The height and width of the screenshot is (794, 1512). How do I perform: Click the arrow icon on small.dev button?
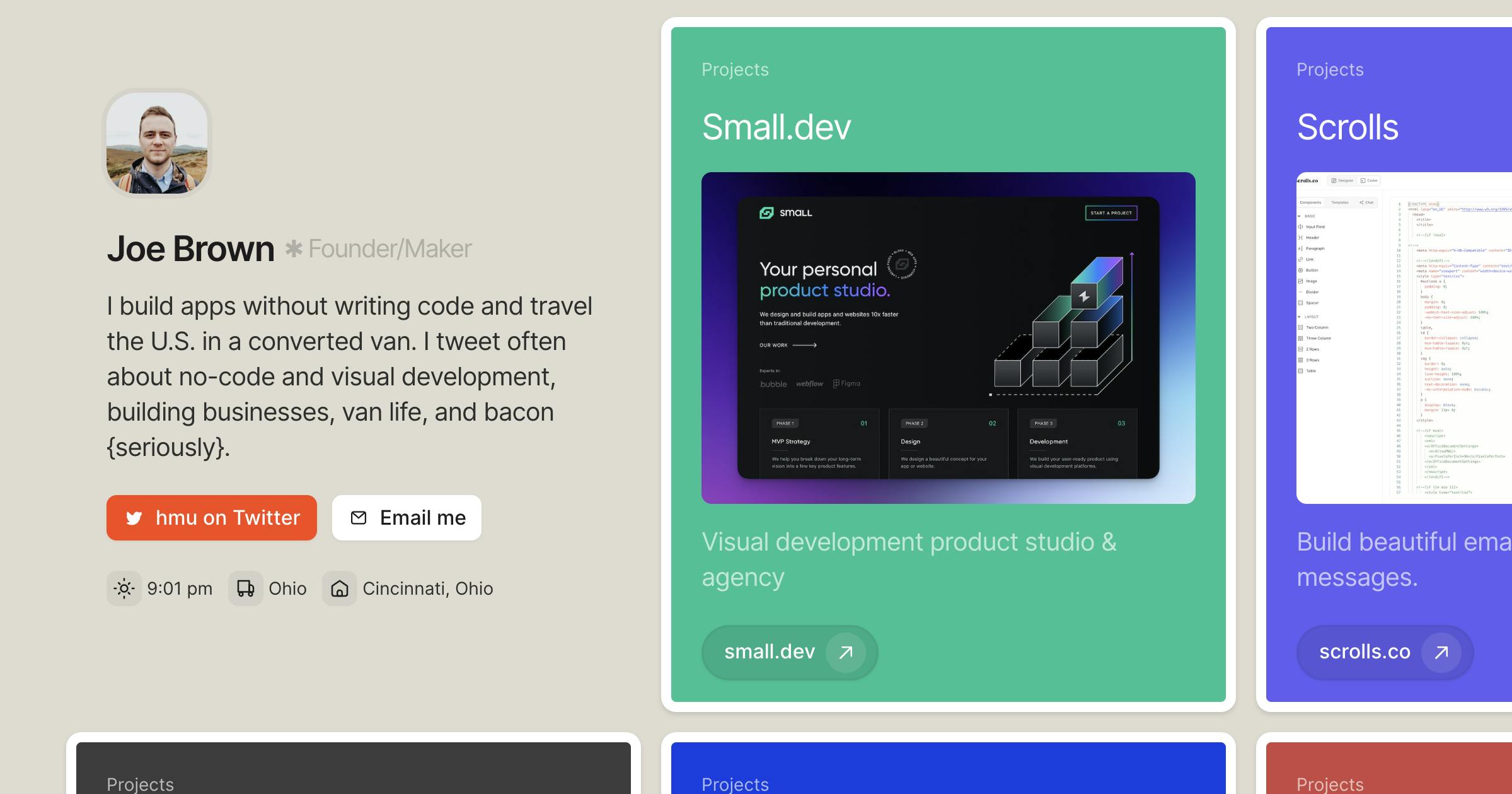846,652
